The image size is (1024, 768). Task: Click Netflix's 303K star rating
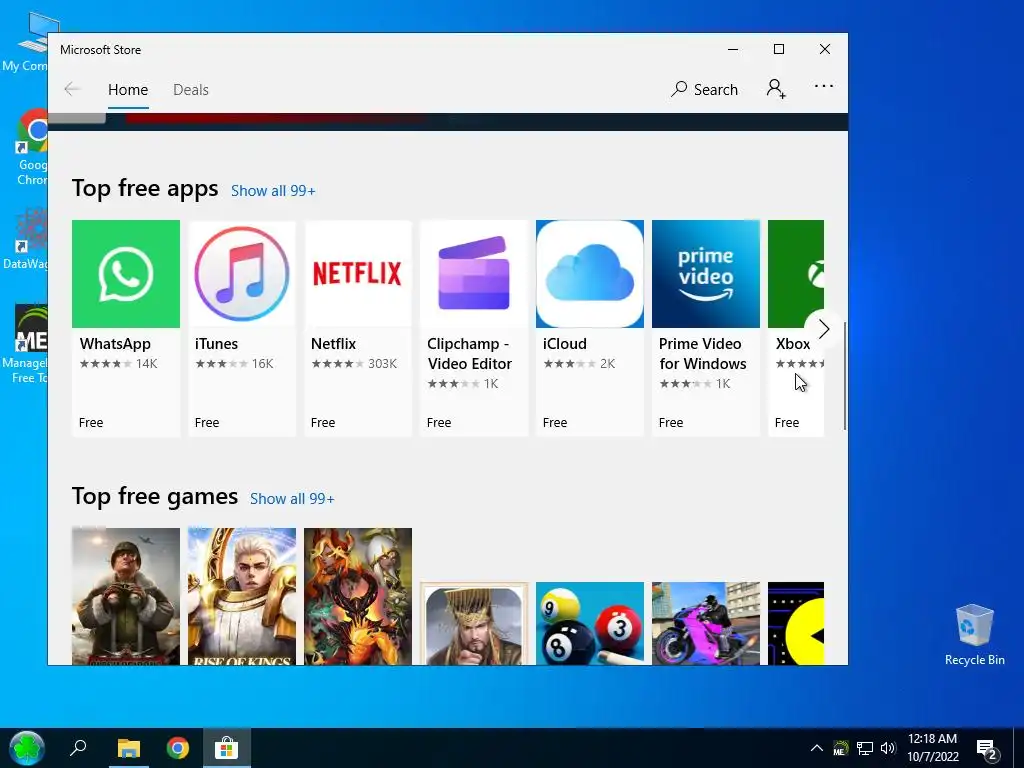tap(354, 364)
